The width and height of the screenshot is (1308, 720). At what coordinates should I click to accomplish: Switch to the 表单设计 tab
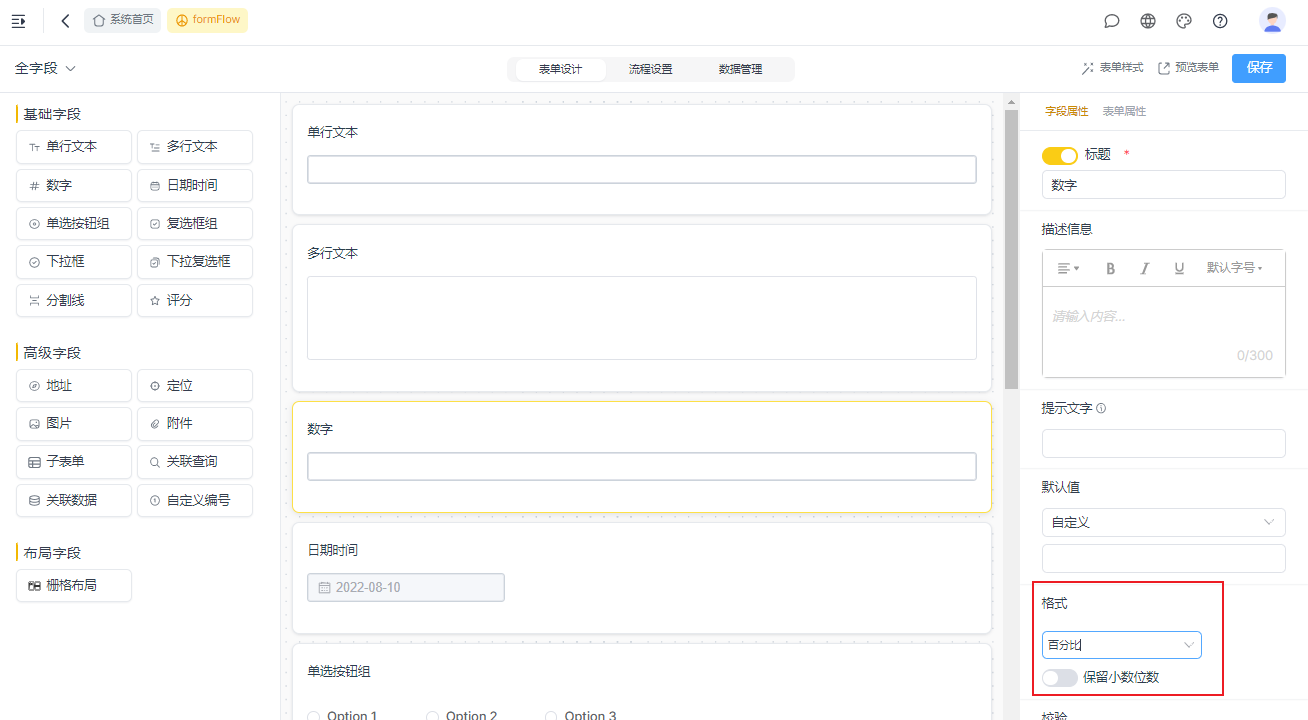pos(560,69)
